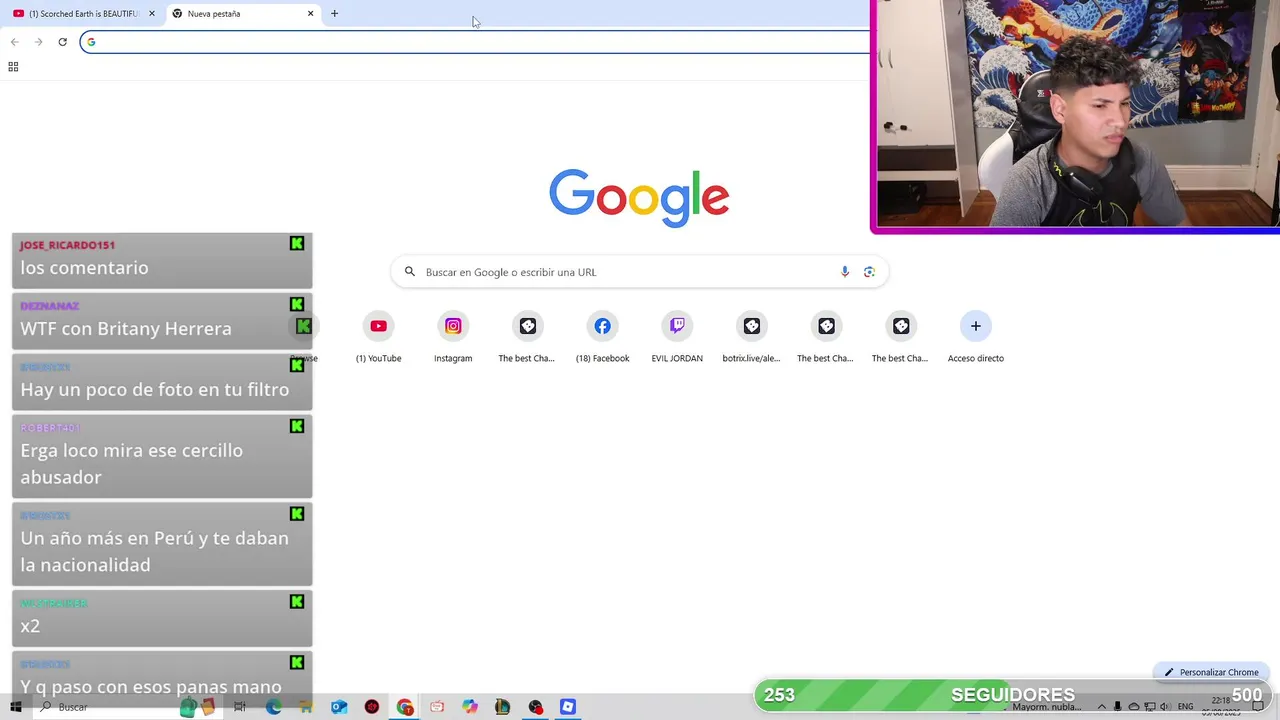Click the magnifier icon in search box
This screenshot has height=720, width=1280.
(x=409, y=272)
